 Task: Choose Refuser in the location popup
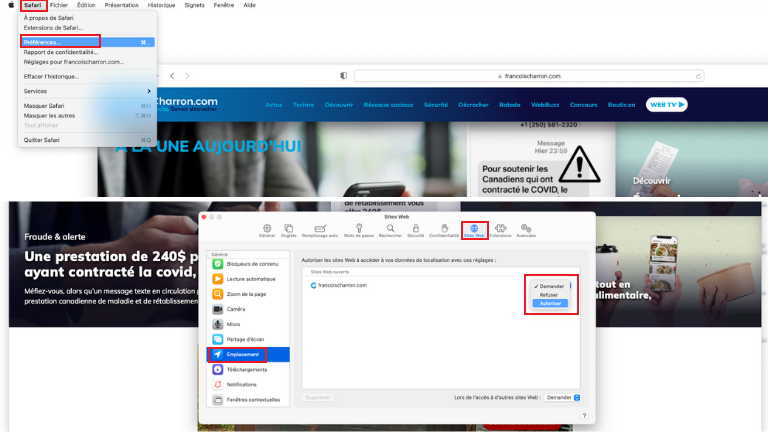click(x=550, y=295)
